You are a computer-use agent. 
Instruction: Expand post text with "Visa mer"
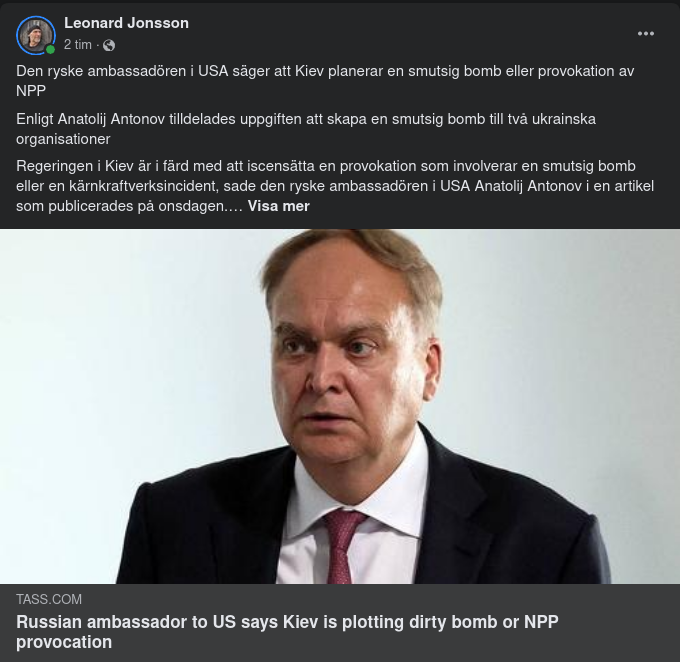pyautogui.click(x=278, y=206)
